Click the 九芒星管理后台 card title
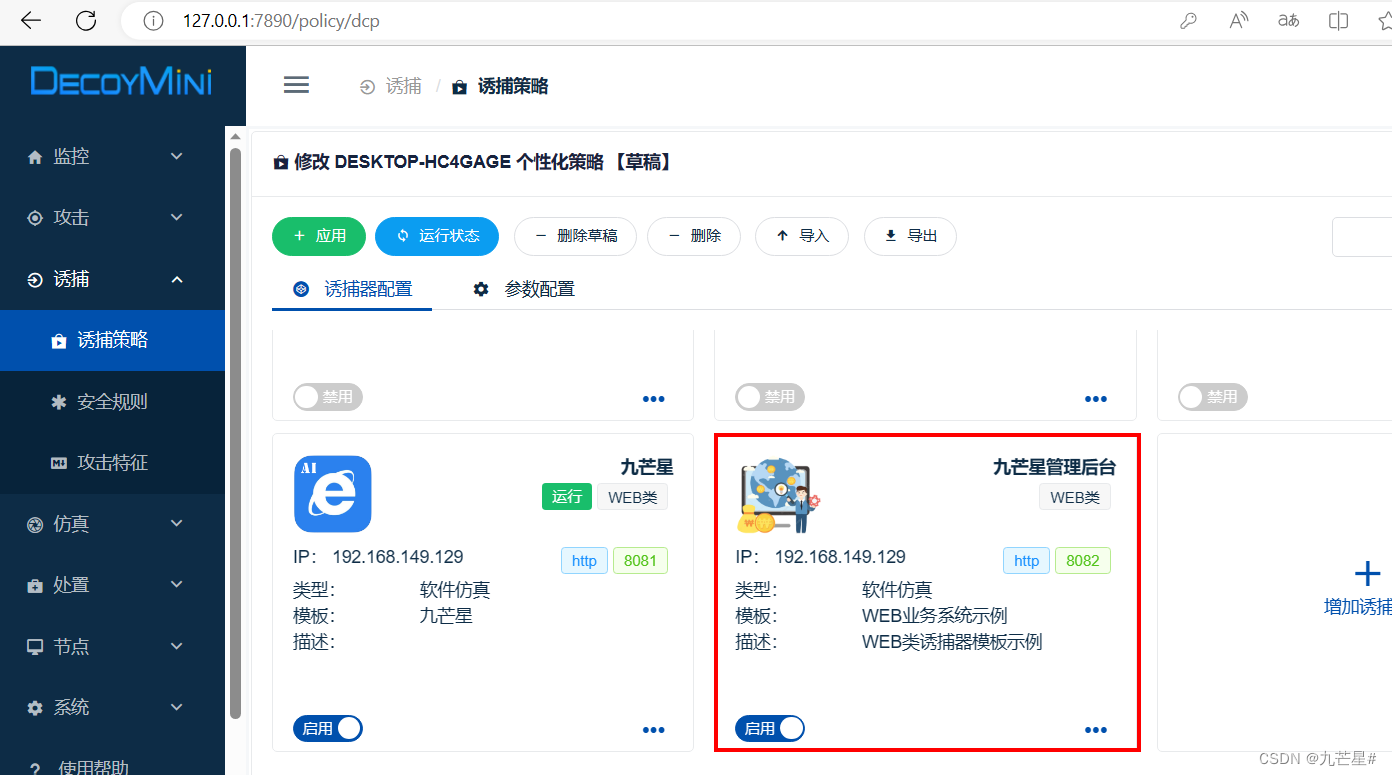The width and height of the screenshot is (1392, 775). coord(1054,467)
